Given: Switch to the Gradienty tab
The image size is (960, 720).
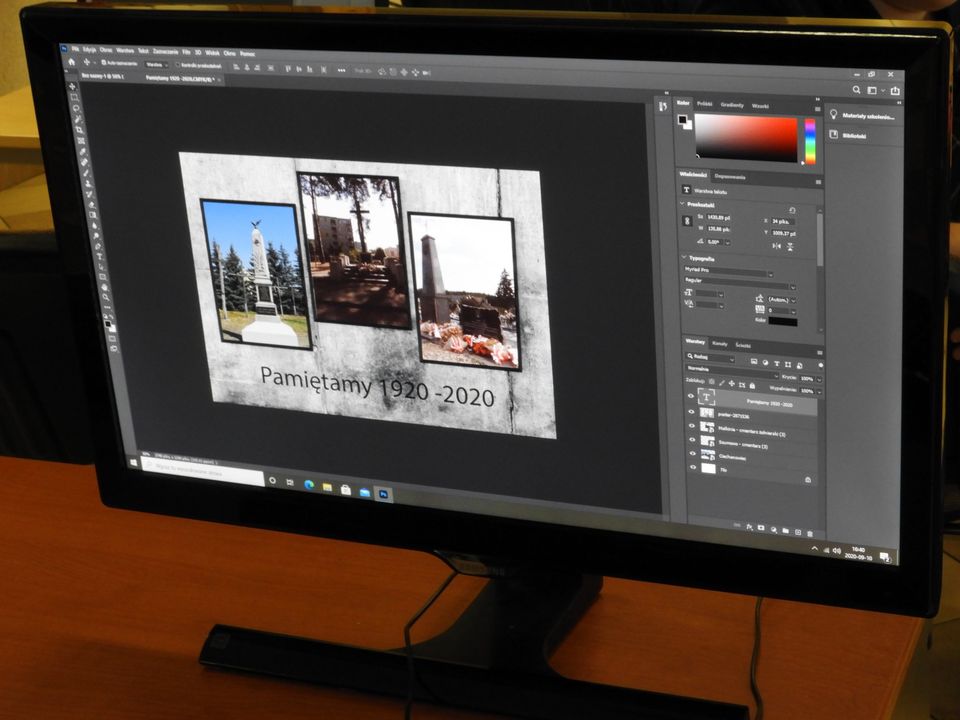Looking at the screenshot, I should click(732, 104).
